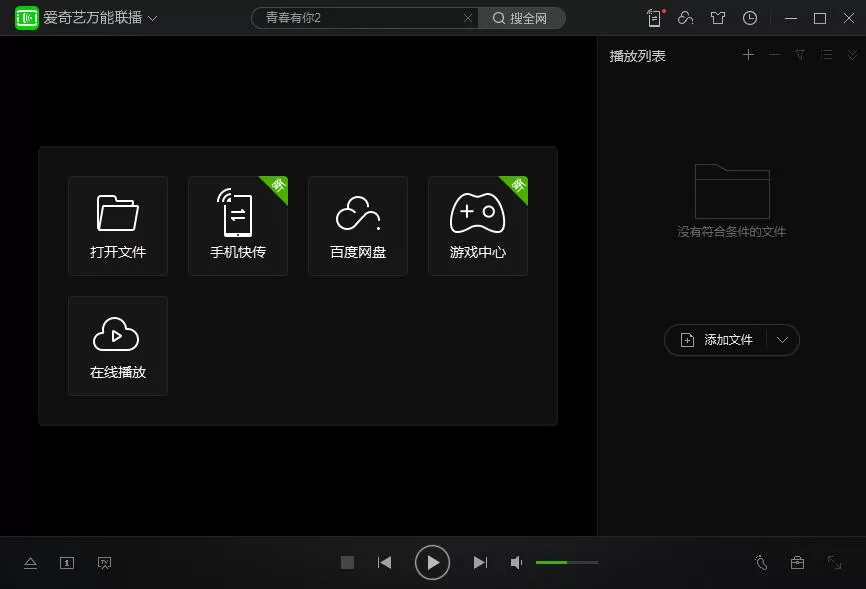The width and height of the screenshot is (866, 589).
Task: Click the 播放列表 panel header
Action: [x=637, y=56]
